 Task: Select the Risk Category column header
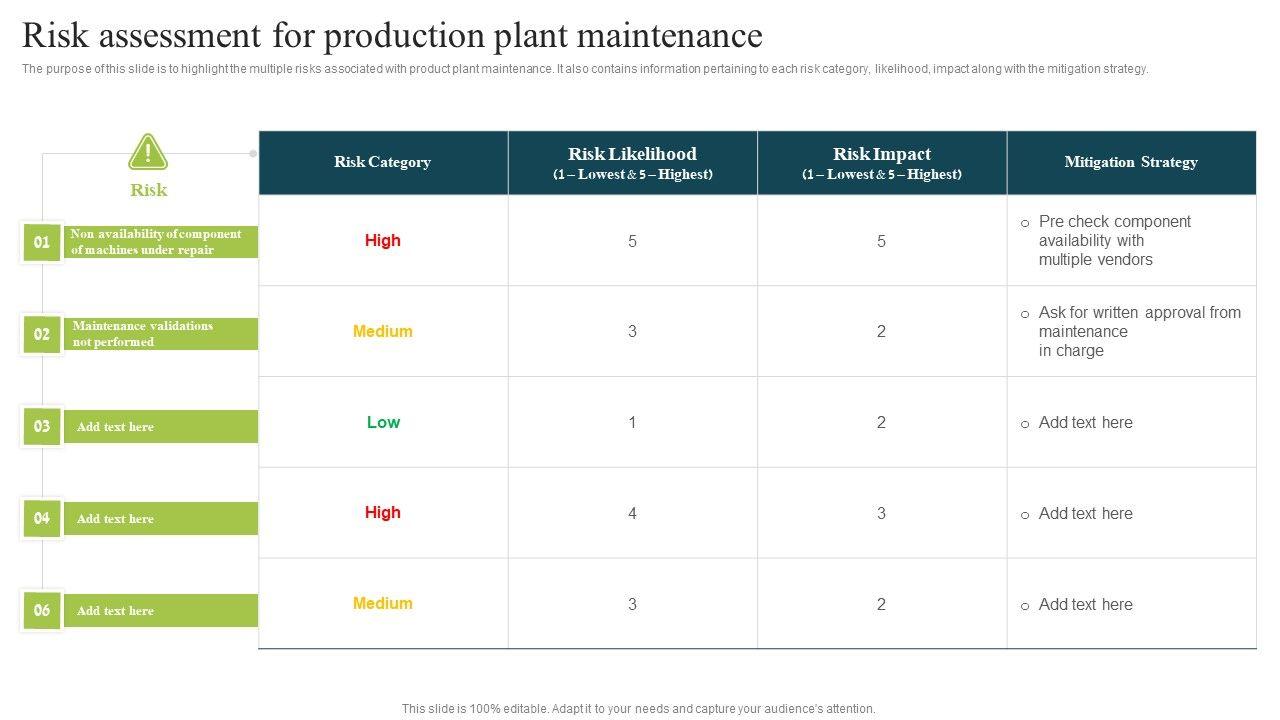(x=382, y=162)
